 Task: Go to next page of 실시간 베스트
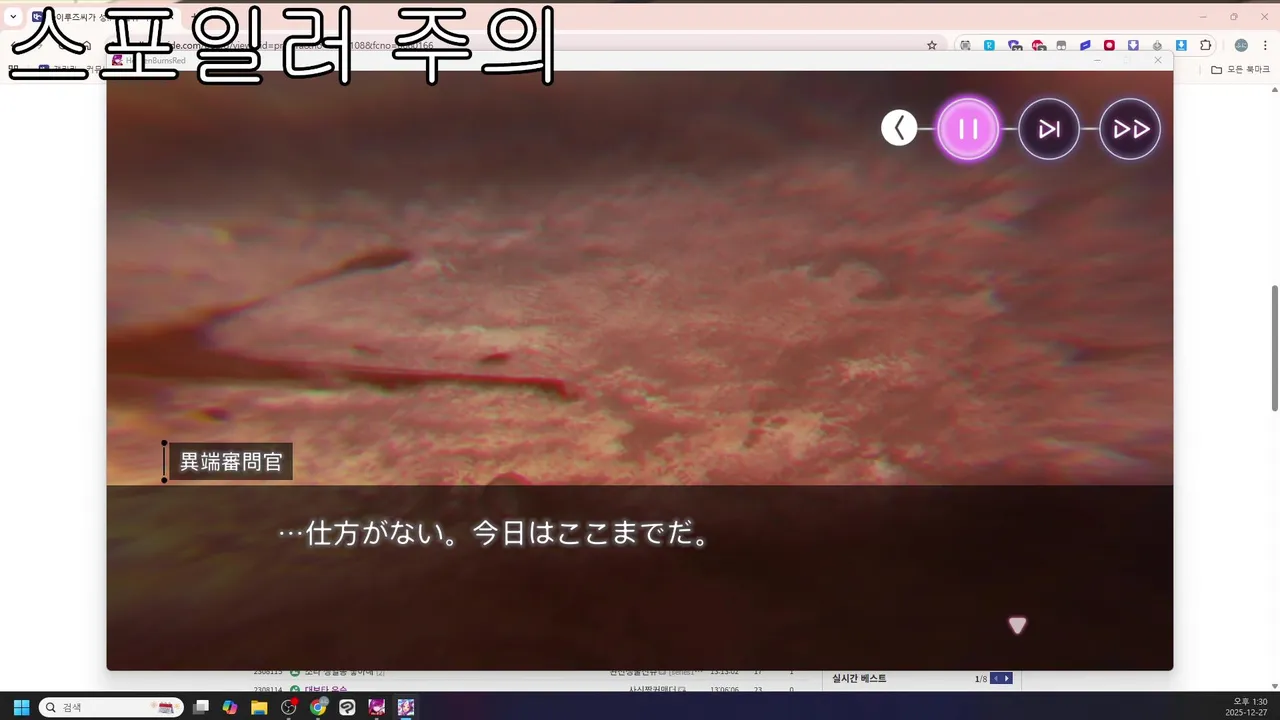tap(1007, 679)
